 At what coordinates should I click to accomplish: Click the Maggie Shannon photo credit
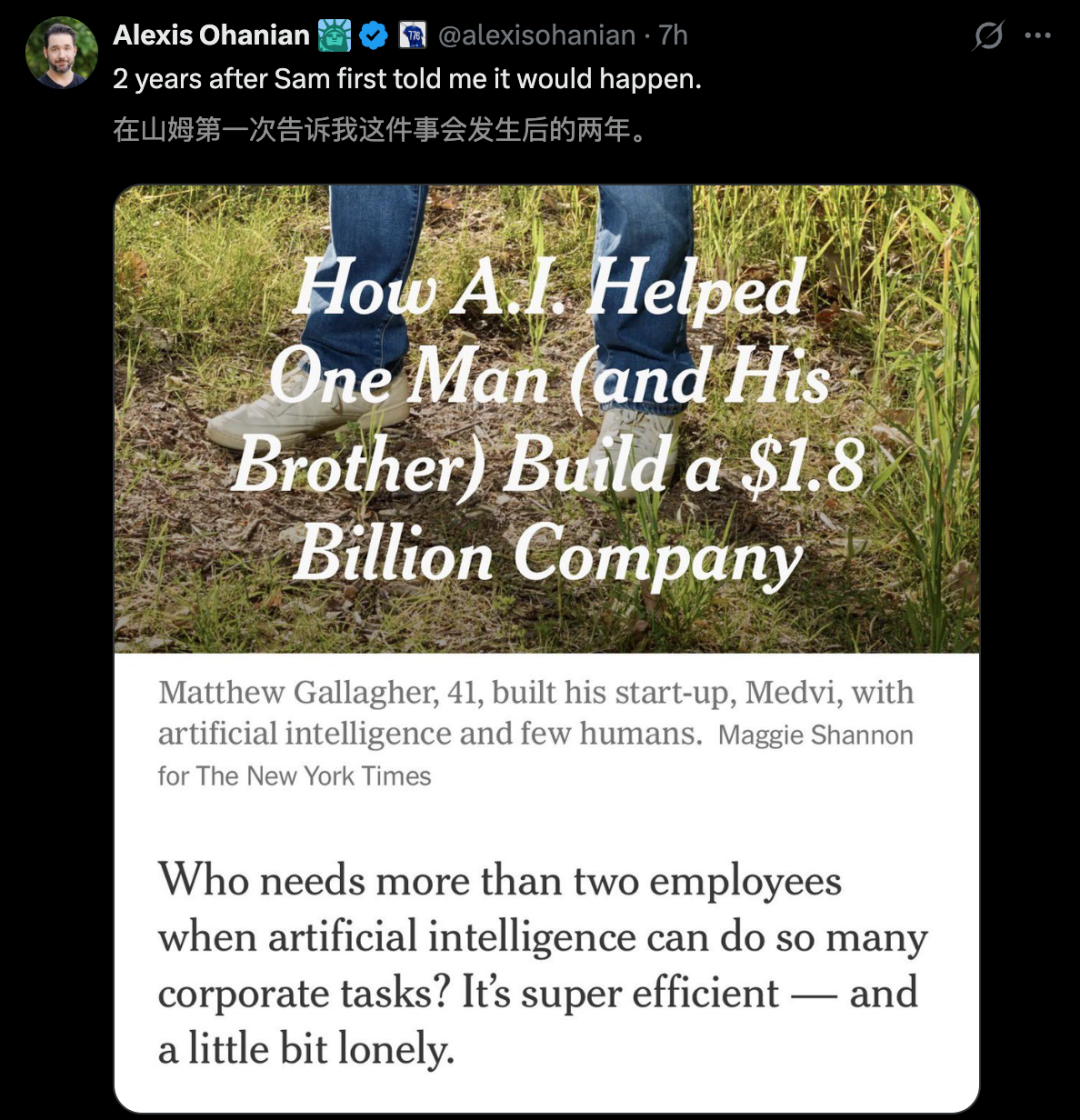[815, 736]
